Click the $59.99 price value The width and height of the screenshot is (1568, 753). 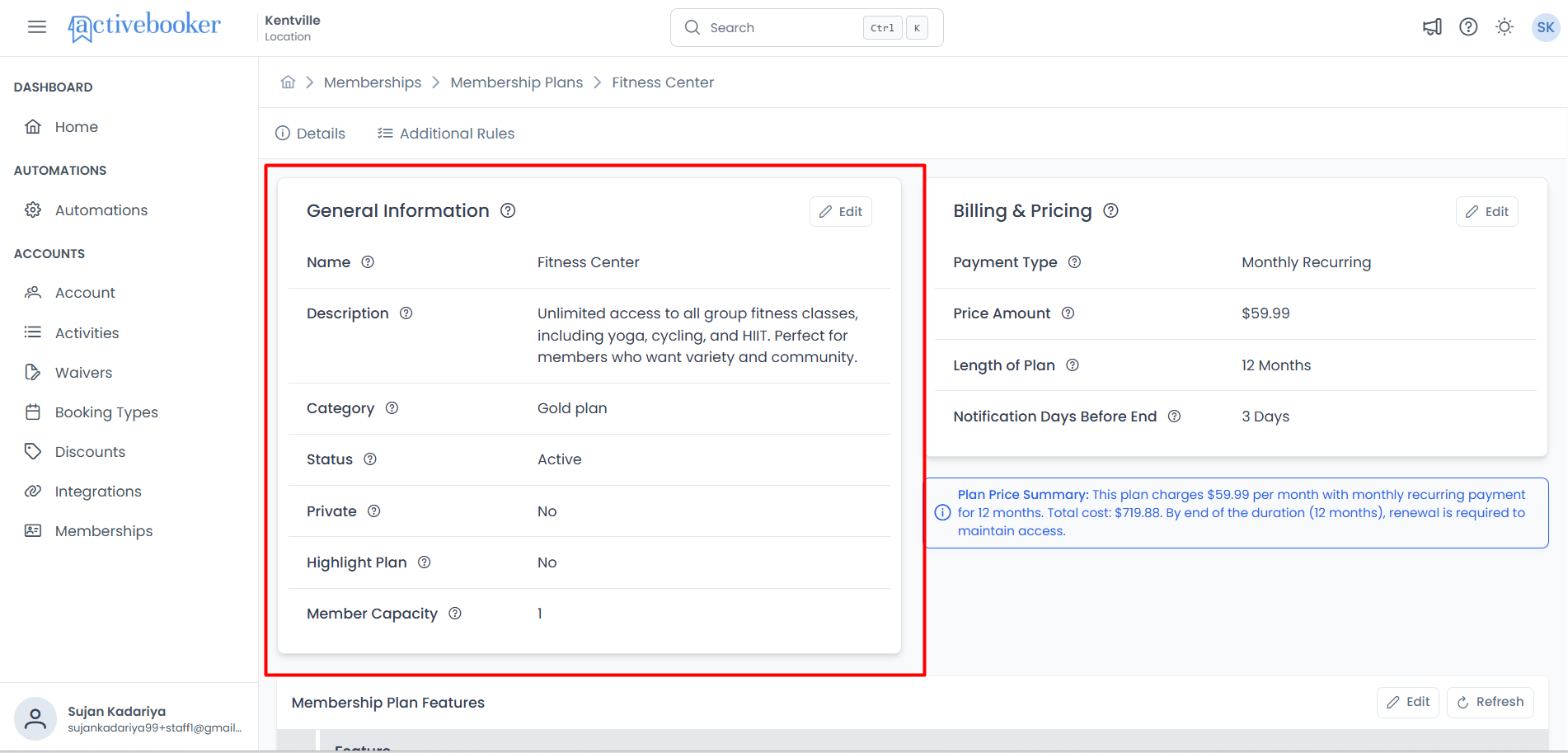point(1266,313)
